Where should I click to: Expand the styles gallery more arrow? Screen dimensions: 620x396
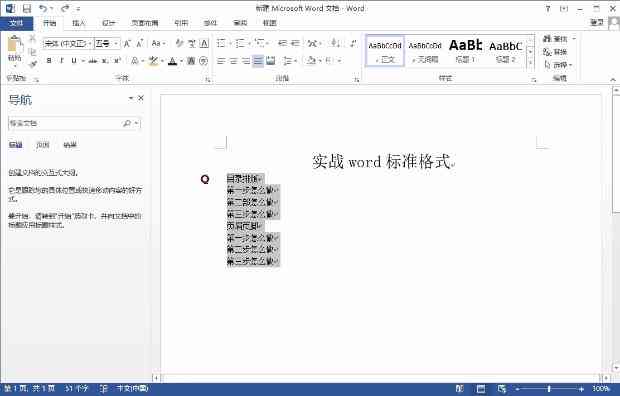pos(530,63)
